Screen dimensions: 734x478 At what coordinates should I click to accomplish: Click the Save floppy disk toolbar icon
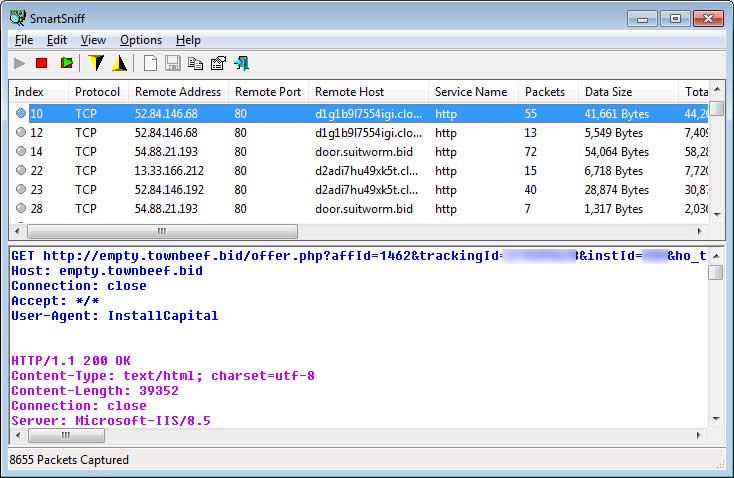tap(173, 63)
